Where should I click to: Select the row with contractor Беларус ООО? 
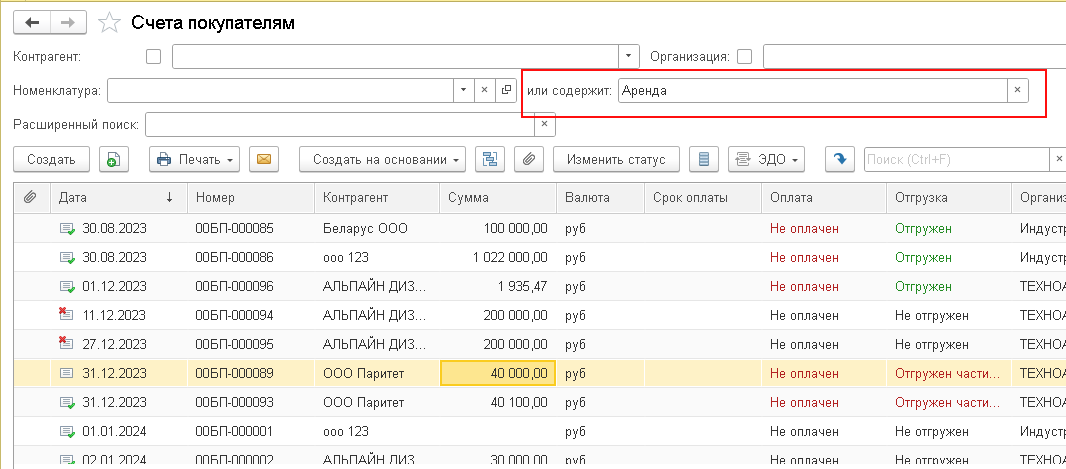point(540,229)
